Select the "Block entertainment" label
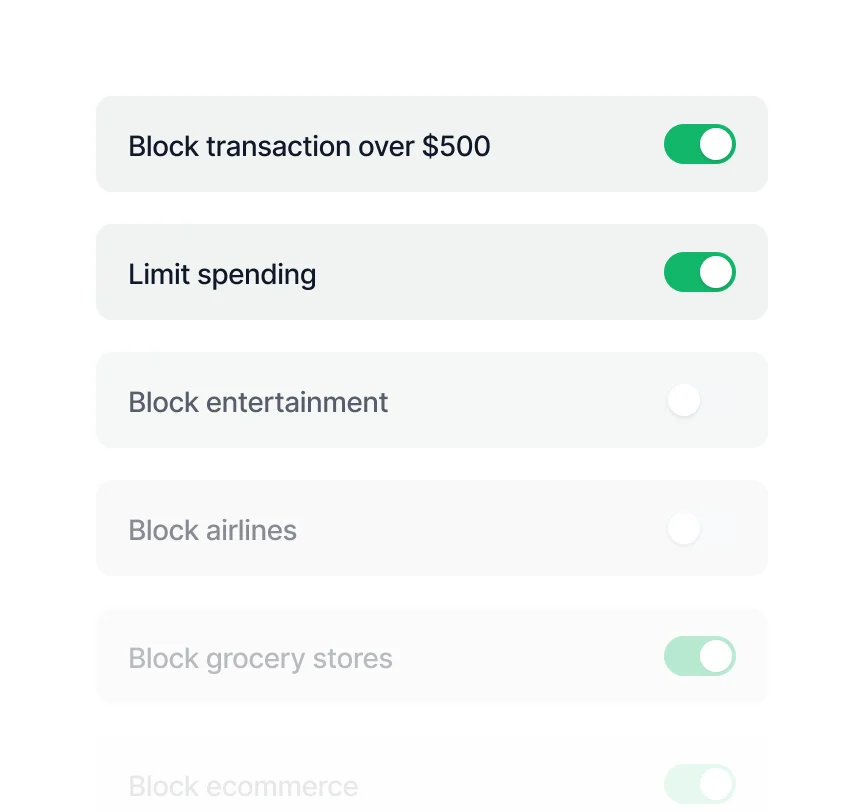Image resolution: width=864 pixels, height=812 pixels. [x=258, y=402]
